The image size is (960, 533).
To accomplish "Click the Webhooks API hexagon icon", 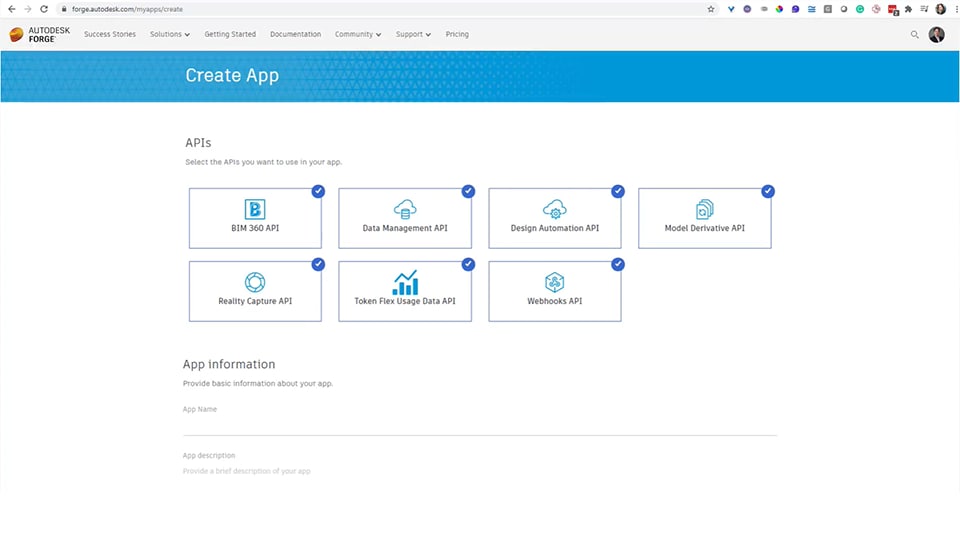I will pos(555,282).
